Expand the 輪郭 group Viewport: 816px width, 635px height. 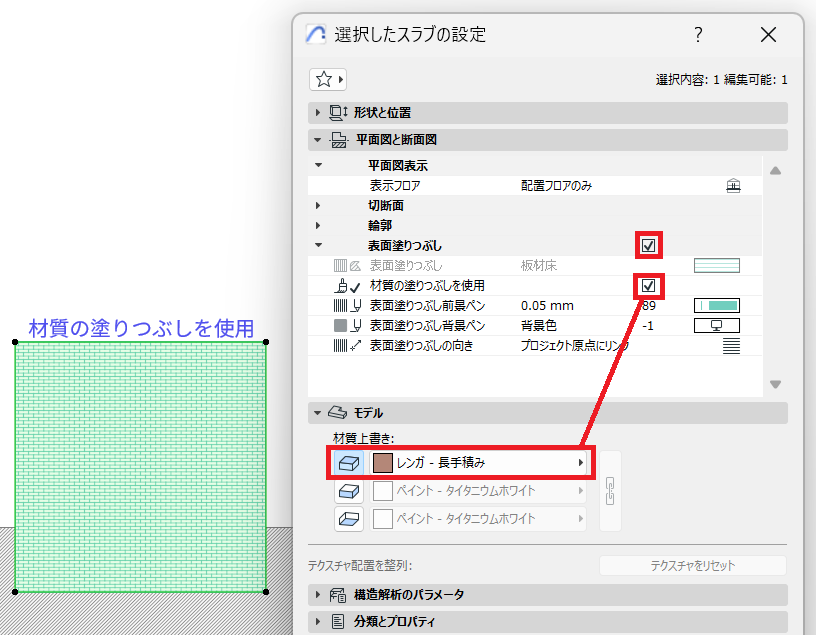point(318,225)
